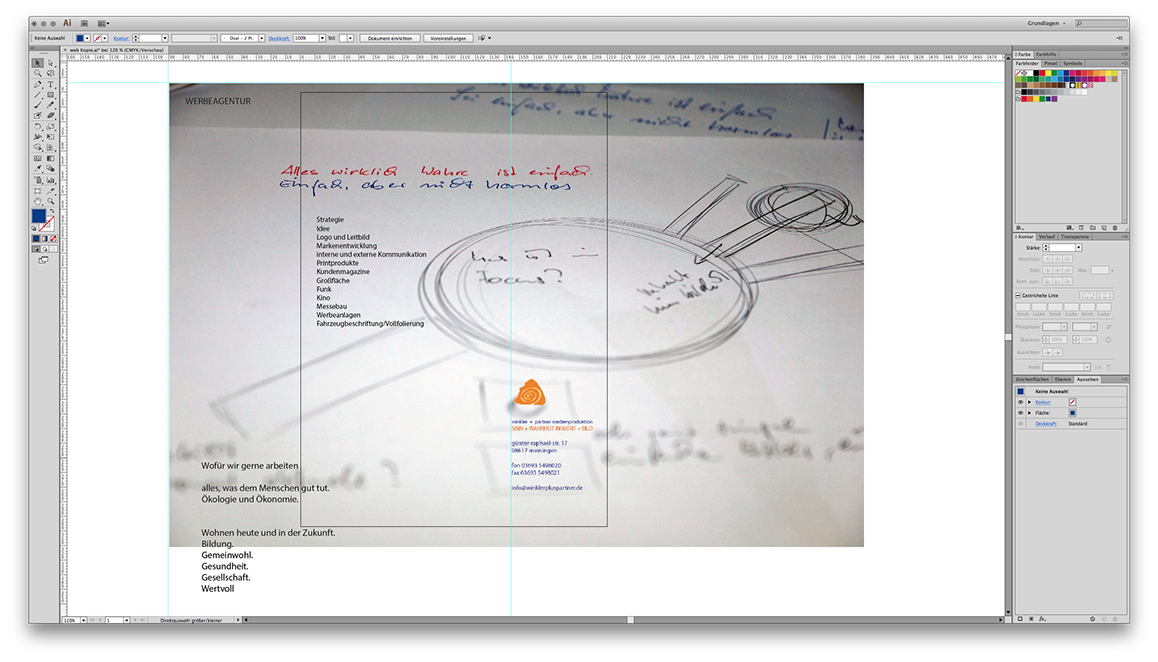Expand the Kontur row in Aussehen panel
The image size is (1158, 662).
(x=1029, y=402)
